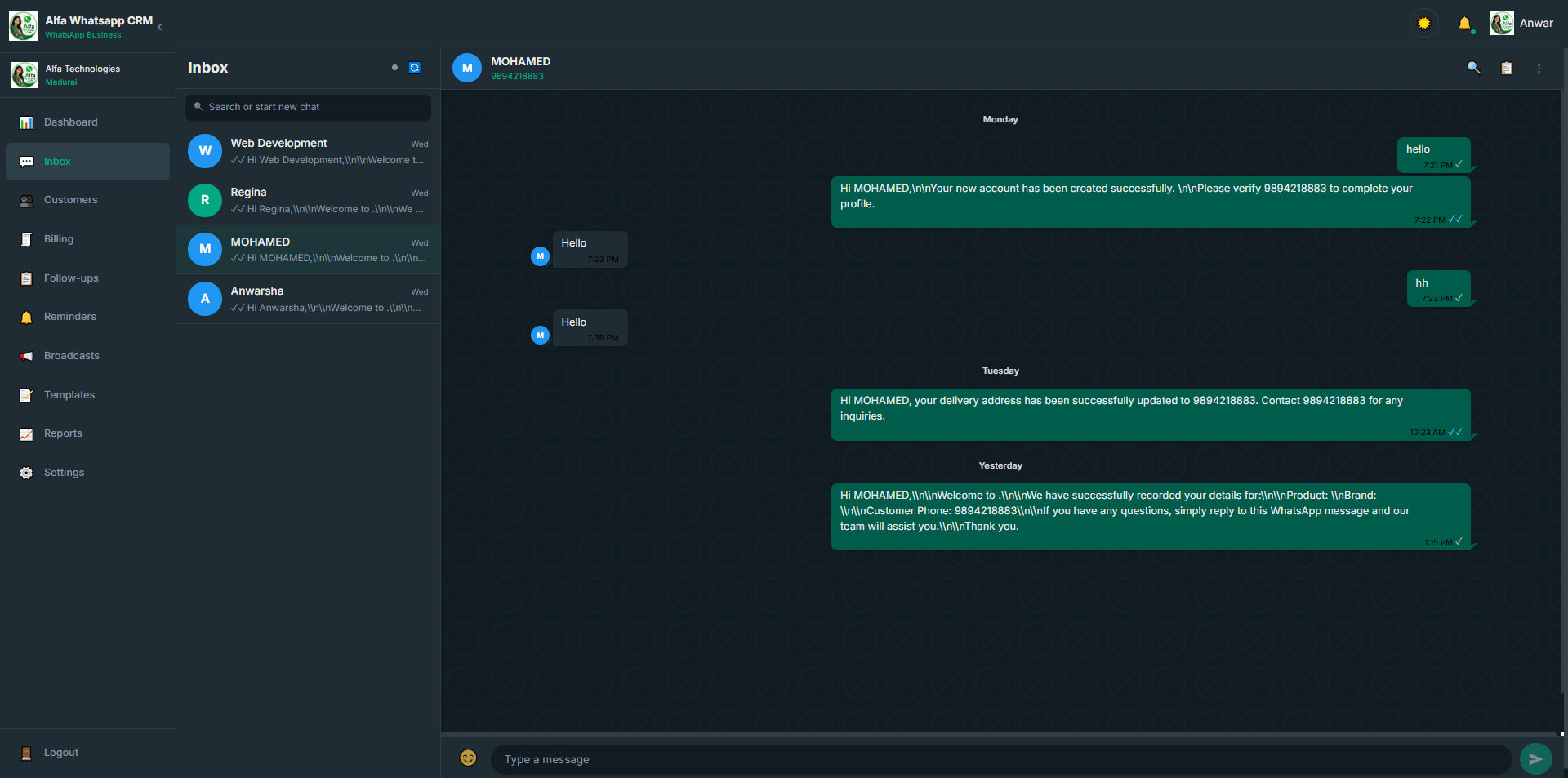This screenshot has width=1568, height=778.
Task: Open the Billing section
Action: coord(87,239)
